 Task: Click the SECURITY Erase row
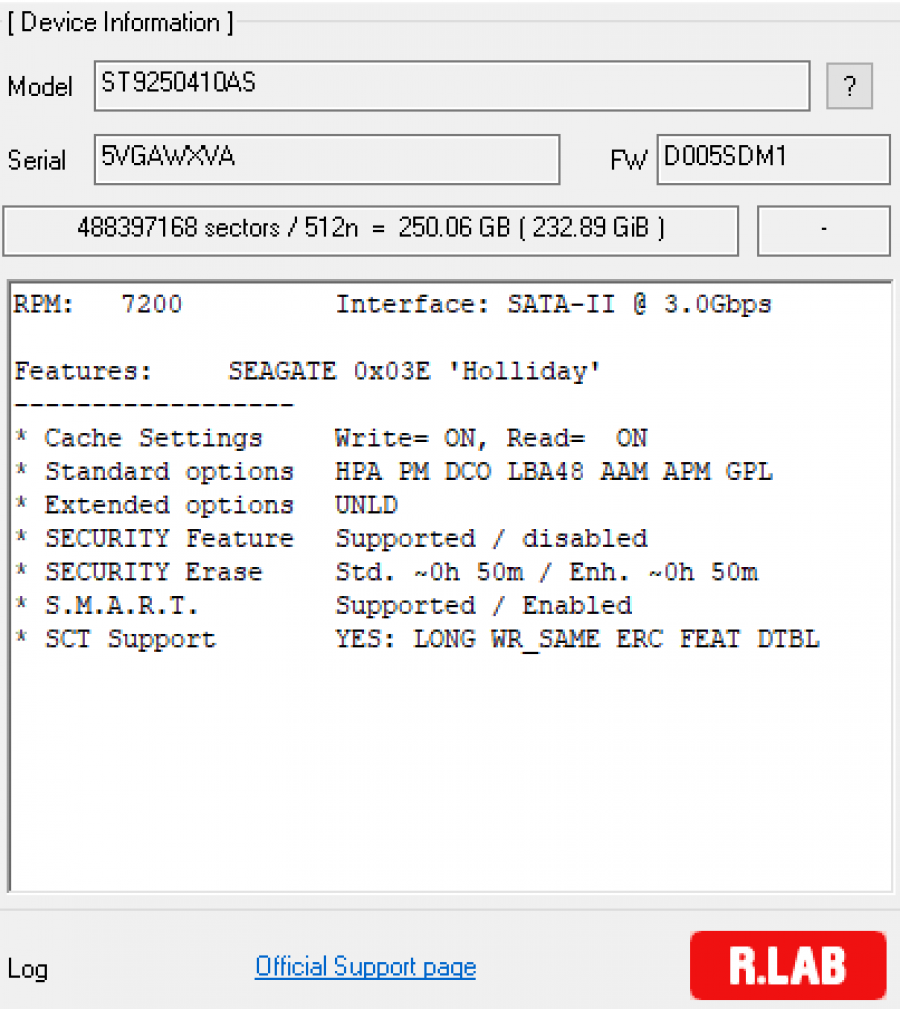(386, 572)
